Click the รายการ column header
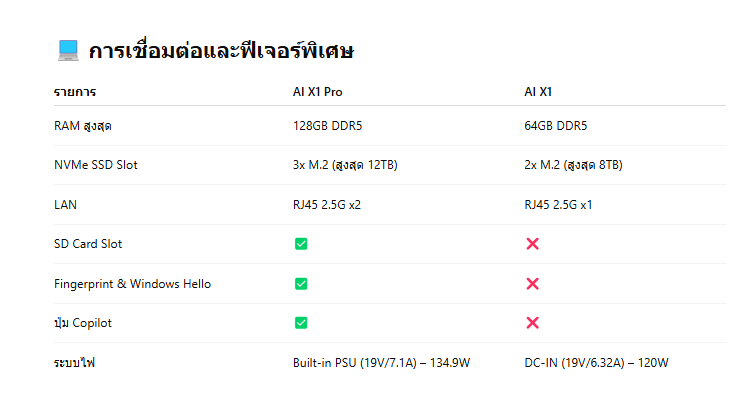The width and height of the screenshot is (739, 420). click(x=75, y=92)
